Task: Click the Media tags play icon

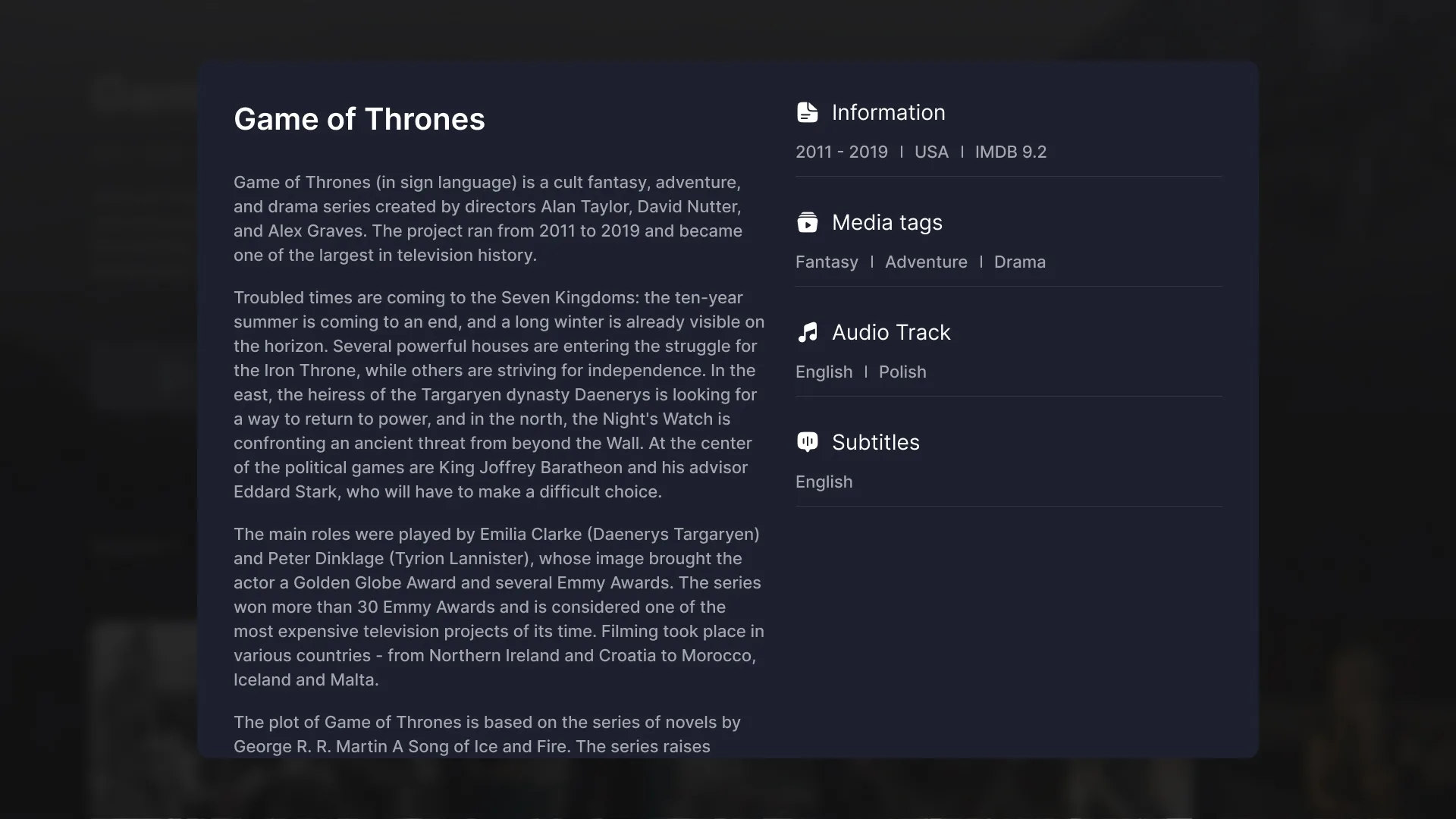Action: (x=807, y=222)
